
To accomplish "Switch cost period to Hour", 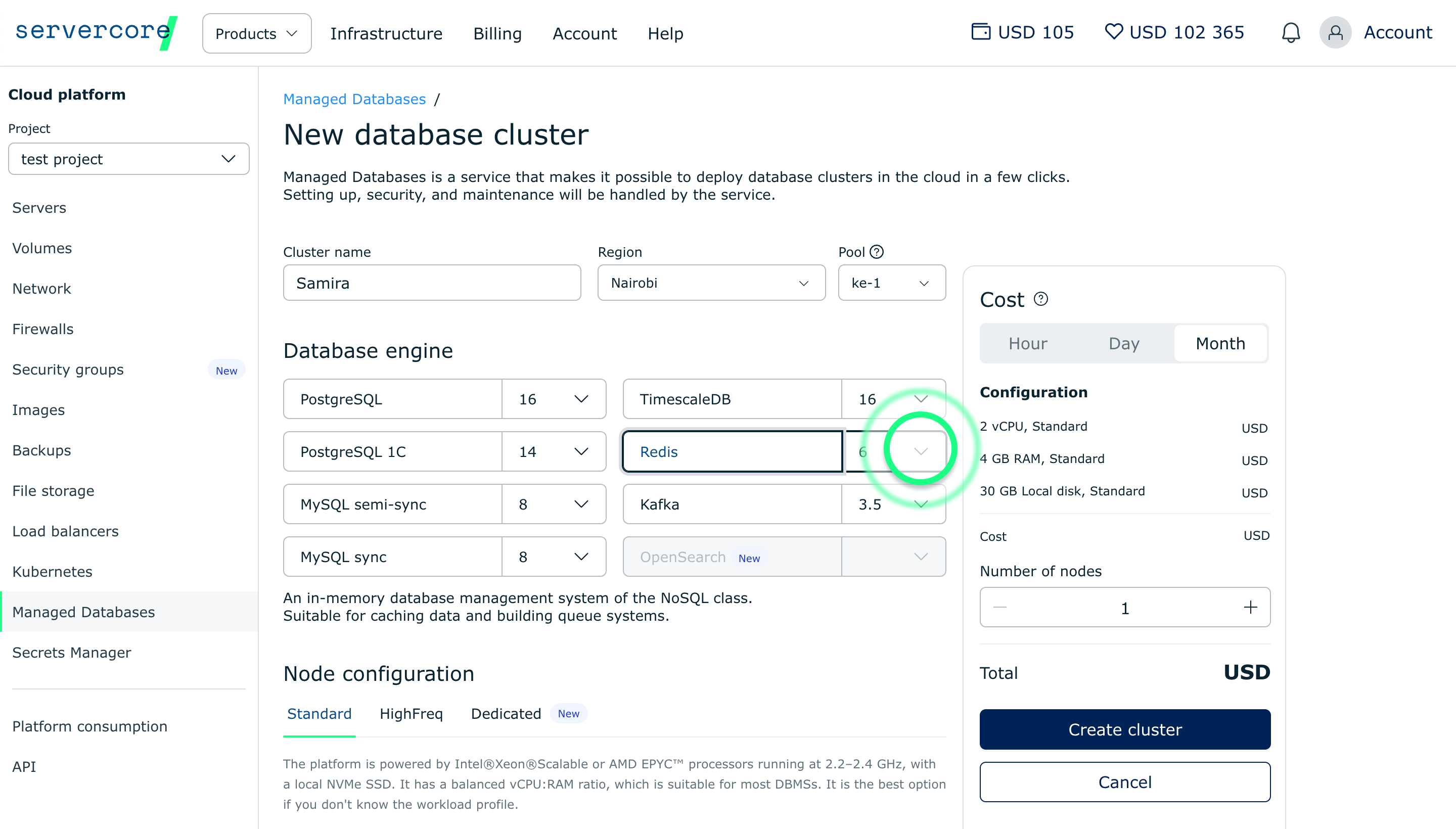I will (x=1027, y=343).
